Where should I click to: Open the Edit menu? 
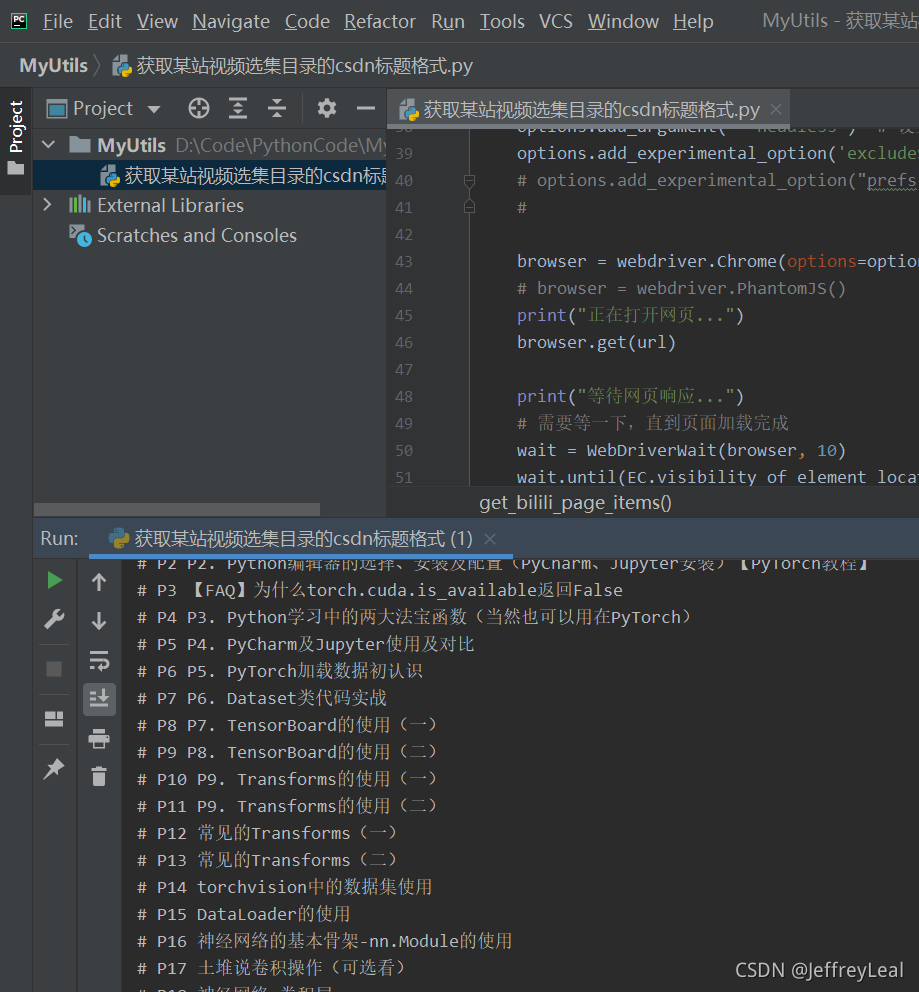104,22
